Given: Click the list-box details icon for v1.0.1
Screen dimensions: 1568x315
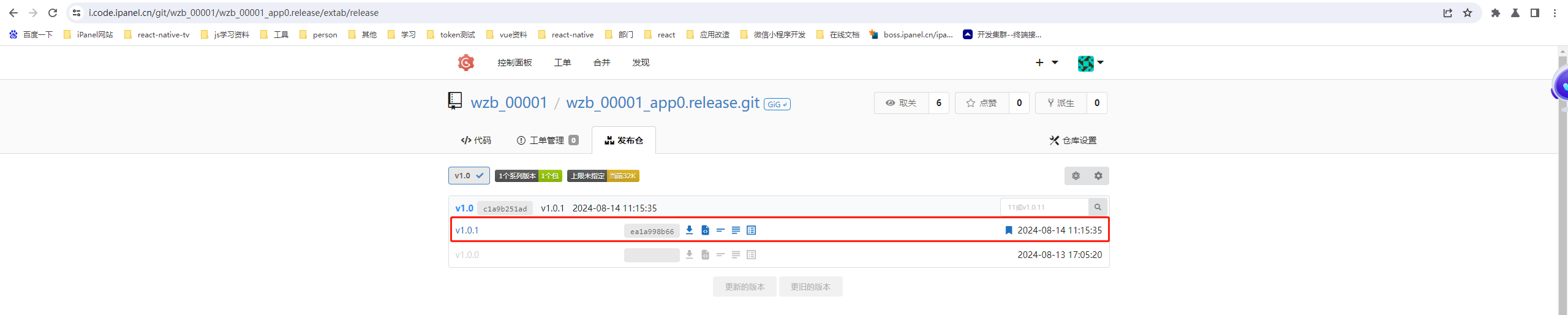Looking at the screenshot, I should pos(752,230).
